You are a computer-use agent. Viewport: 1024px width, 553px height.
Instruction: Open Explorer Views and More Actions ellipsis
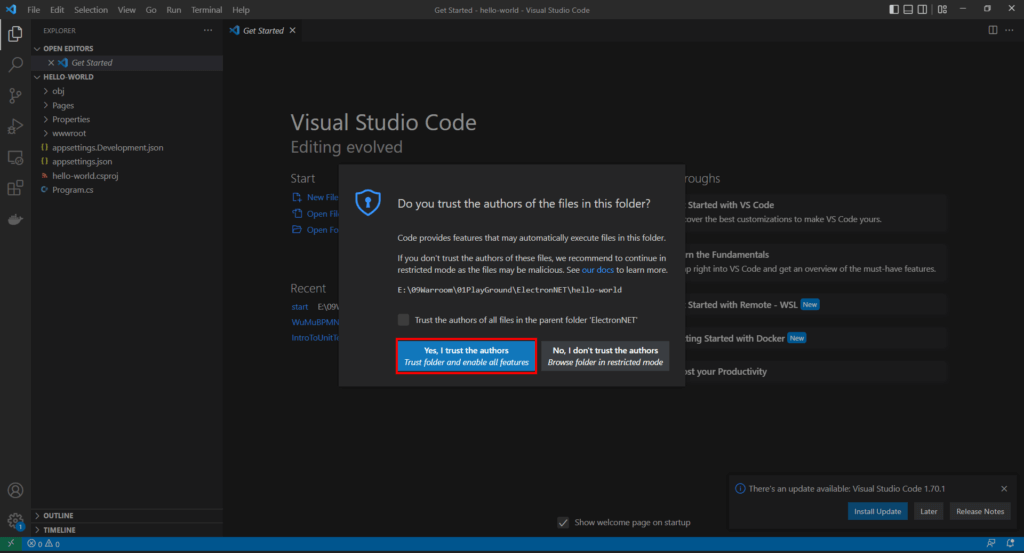[x=208, y=30]
